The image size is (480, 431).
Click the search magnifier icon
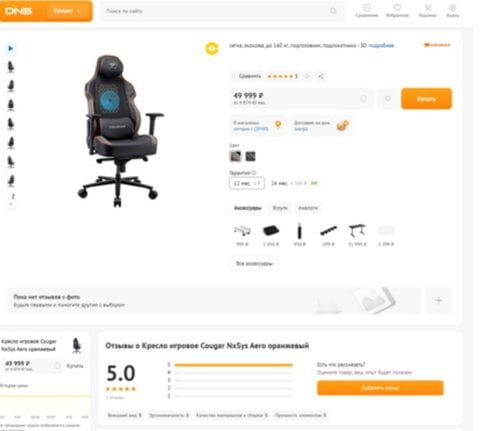point(333,11)
